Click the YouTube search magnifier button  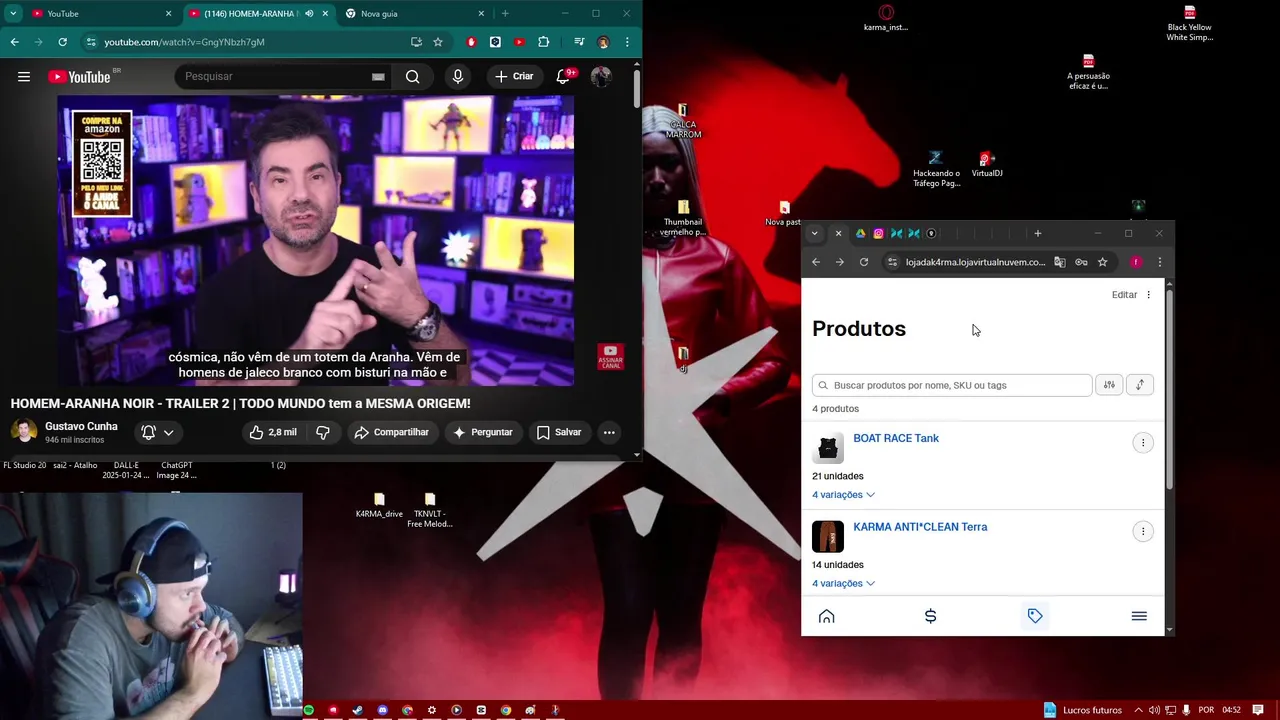point(412,76)
